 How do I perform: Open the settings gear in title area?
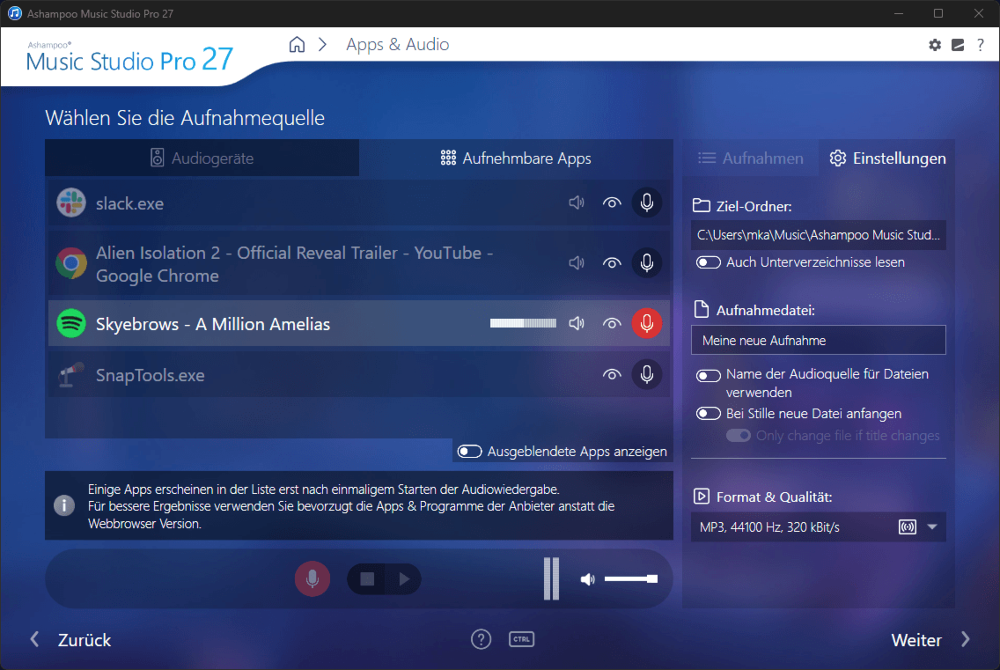[934, 45]
